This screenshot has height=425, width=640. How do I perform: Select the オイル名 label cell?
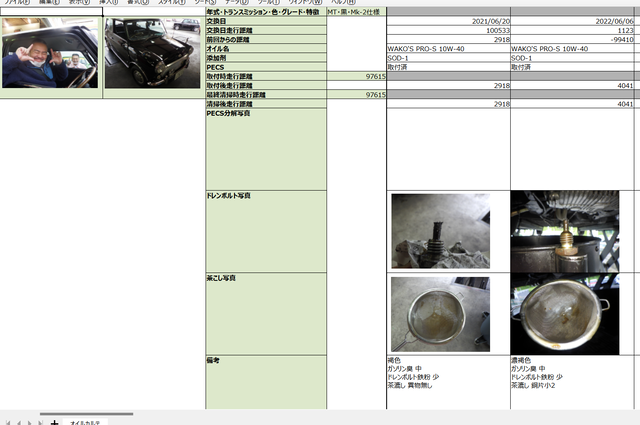coord(266,49)
